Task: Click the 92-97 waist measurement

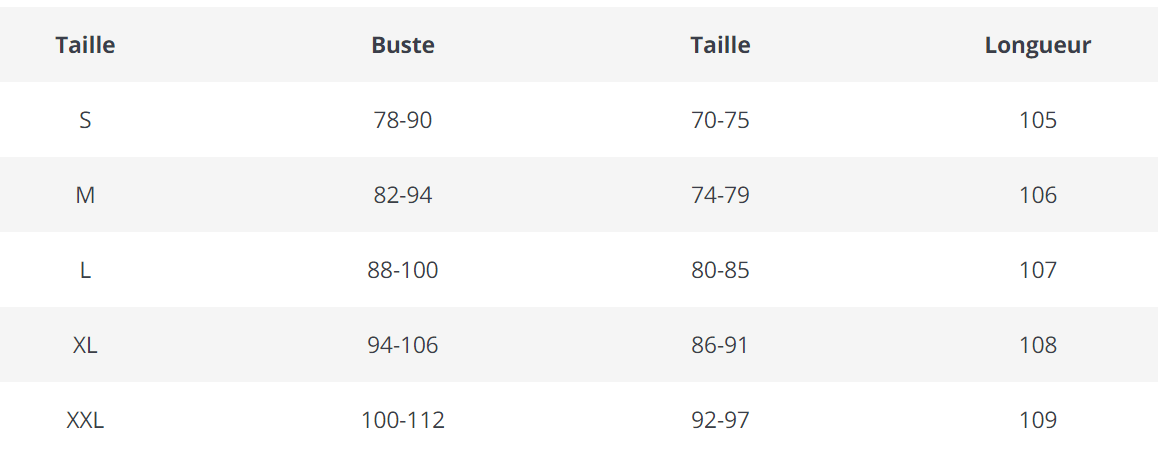Action: pos(720,420)
